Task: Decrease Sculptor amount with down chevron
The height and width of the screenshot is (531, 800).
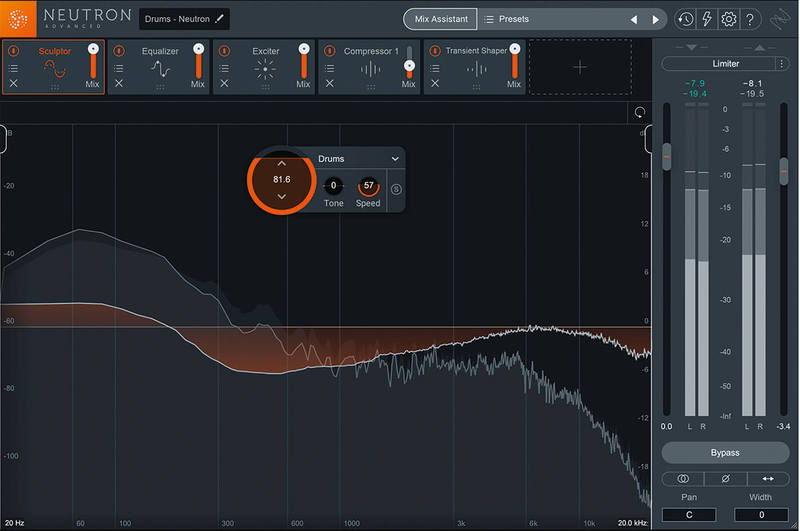Action: [x=282, y=196]
